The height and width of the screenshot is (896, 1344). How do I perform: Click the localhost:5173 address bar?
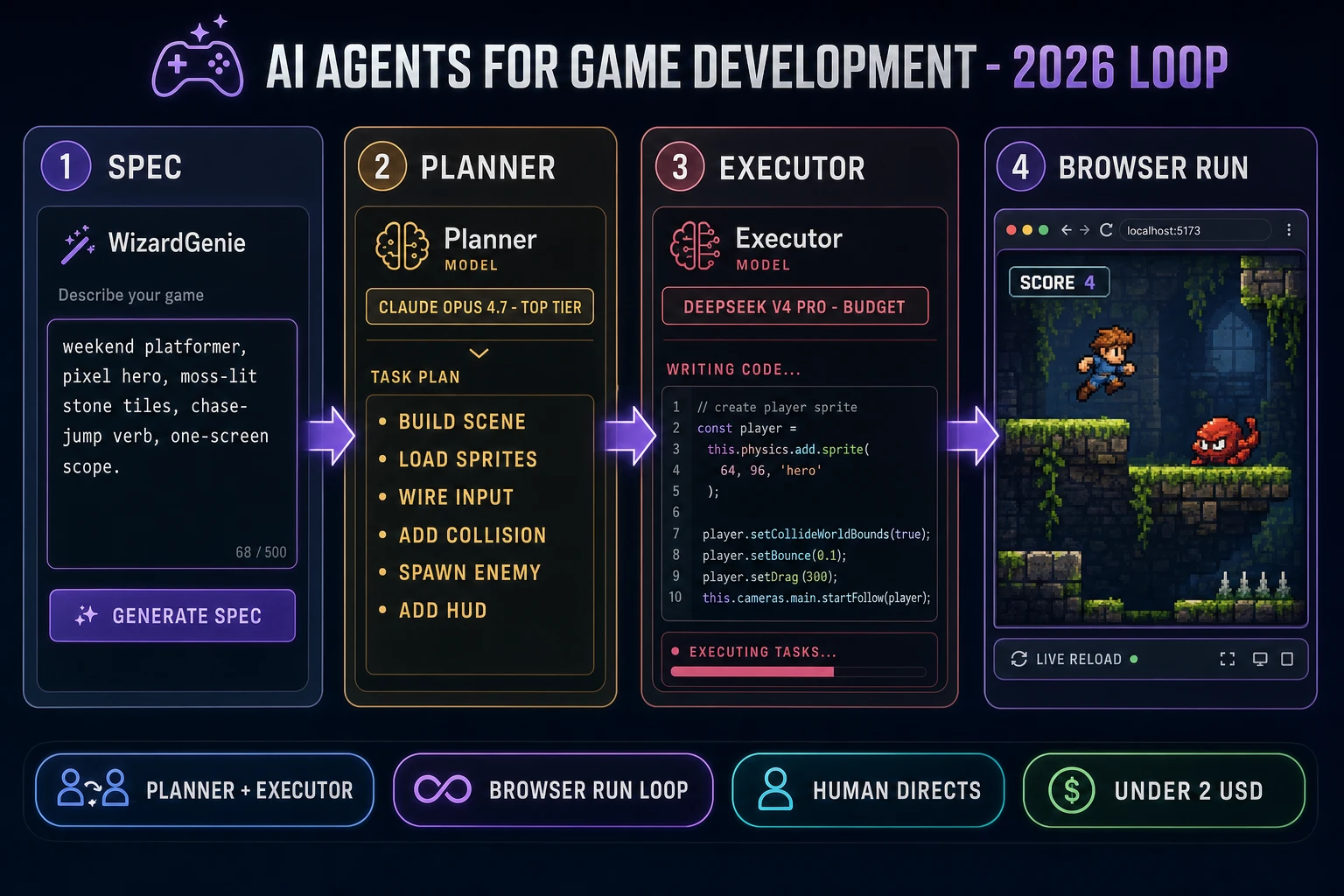1195,230
